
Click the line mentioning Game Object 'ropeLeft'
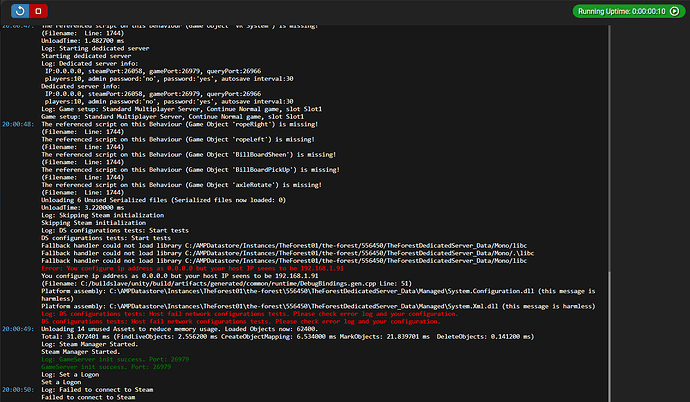[178, 139]
